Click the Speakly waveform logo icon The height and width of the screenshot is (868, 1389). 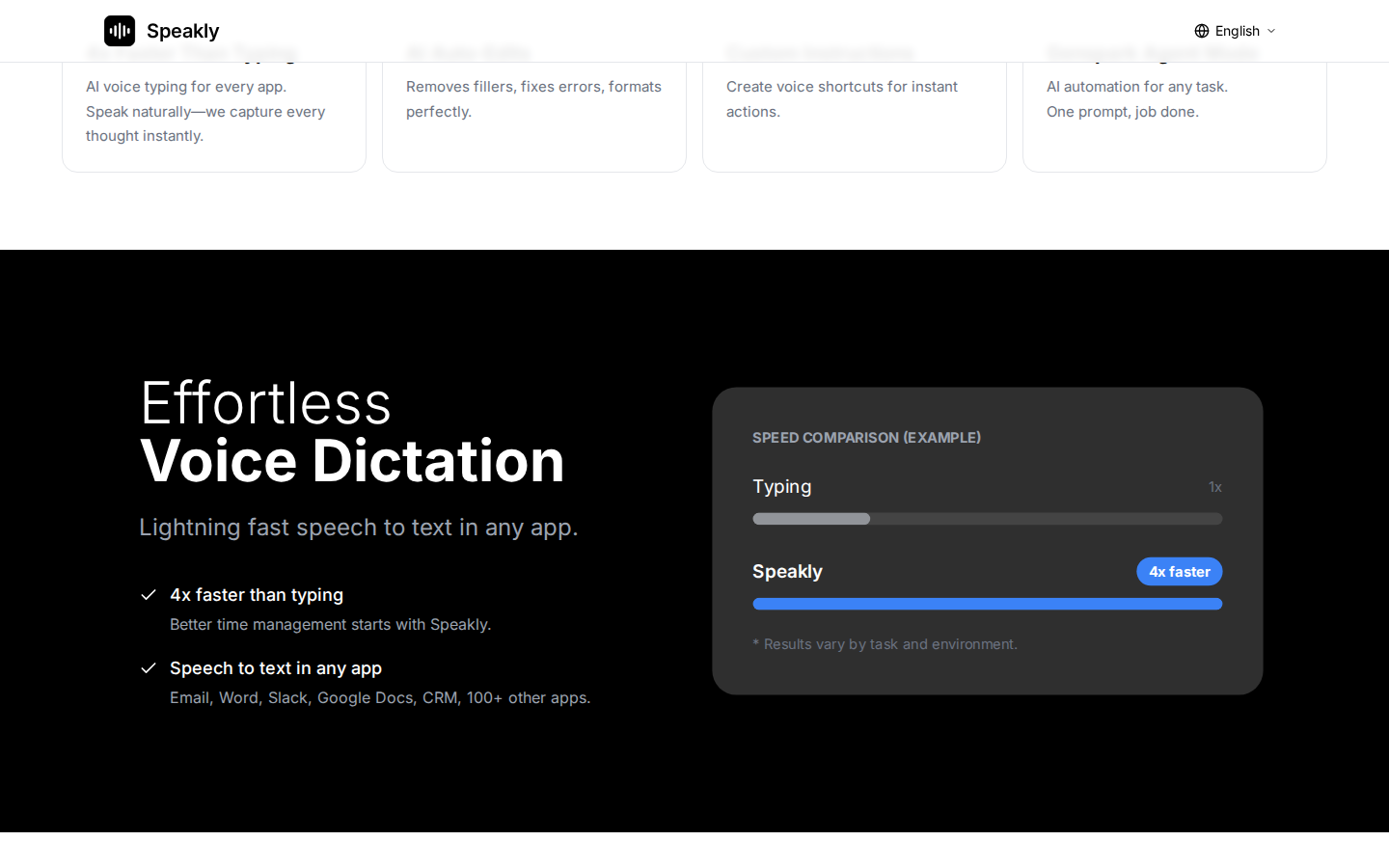pos(120,31)
